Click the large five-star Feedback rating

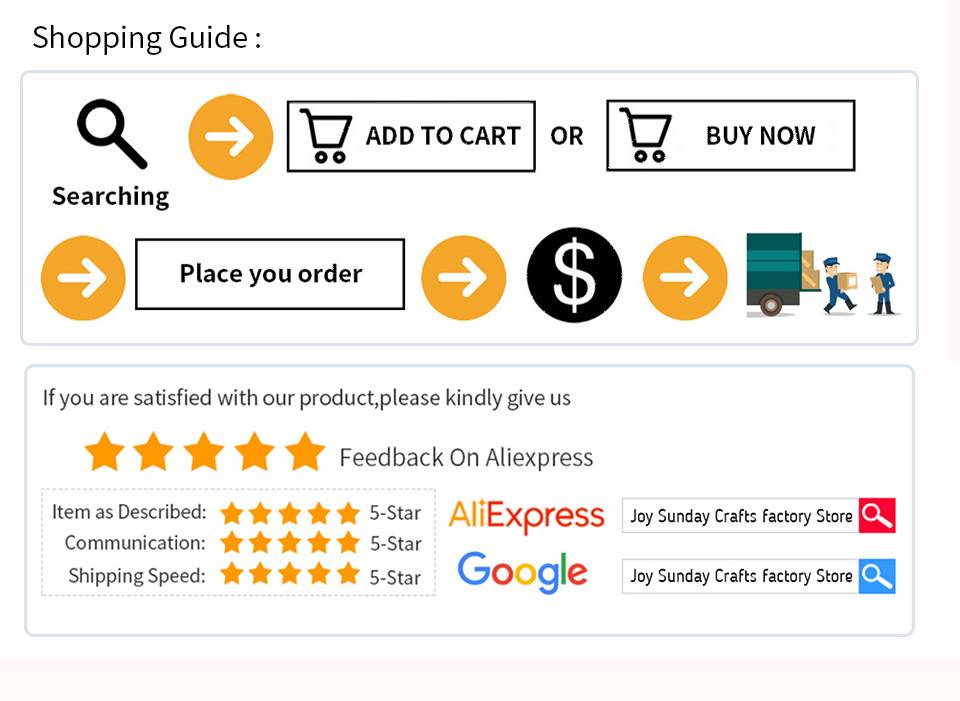[x=205, y=453]
